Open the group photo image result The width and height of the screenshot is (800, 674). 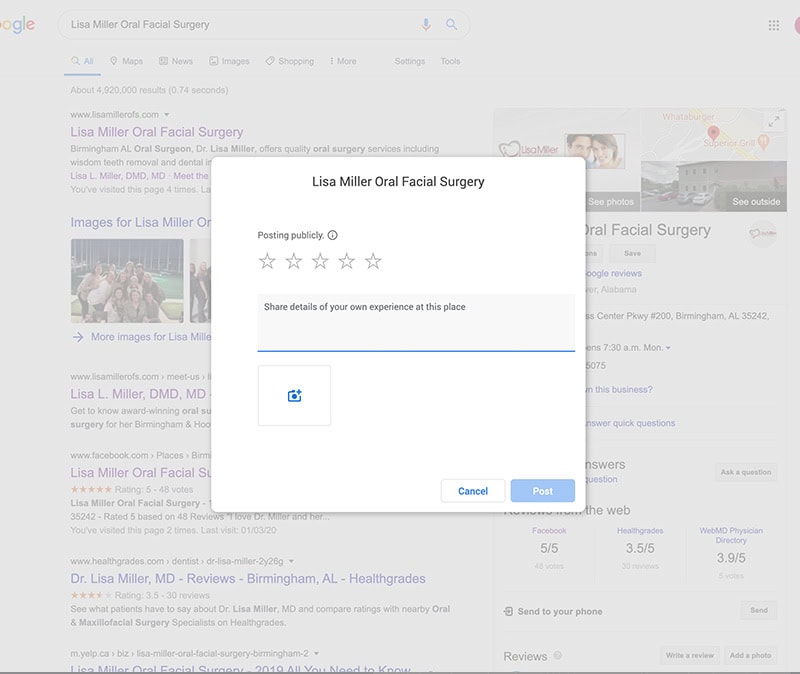click(x=127, y=281)
